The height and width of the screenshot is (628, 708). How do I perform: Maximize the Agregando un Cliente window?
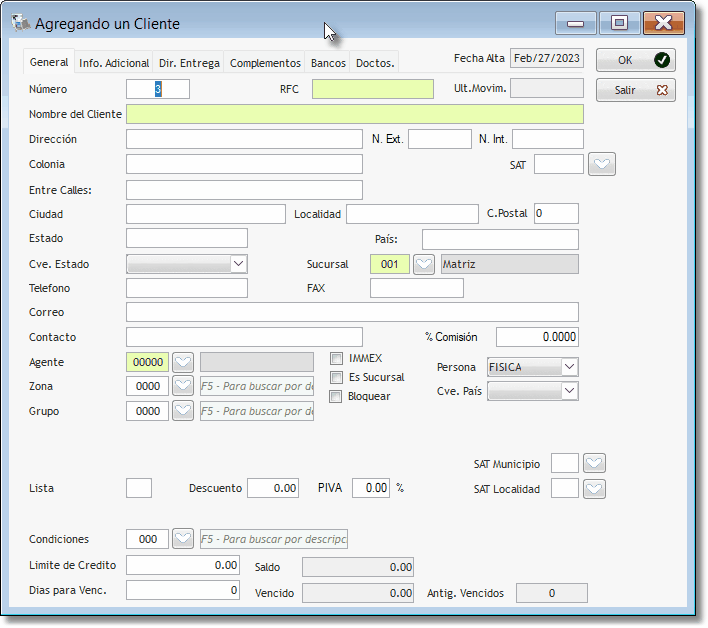[x=620, y=23]
